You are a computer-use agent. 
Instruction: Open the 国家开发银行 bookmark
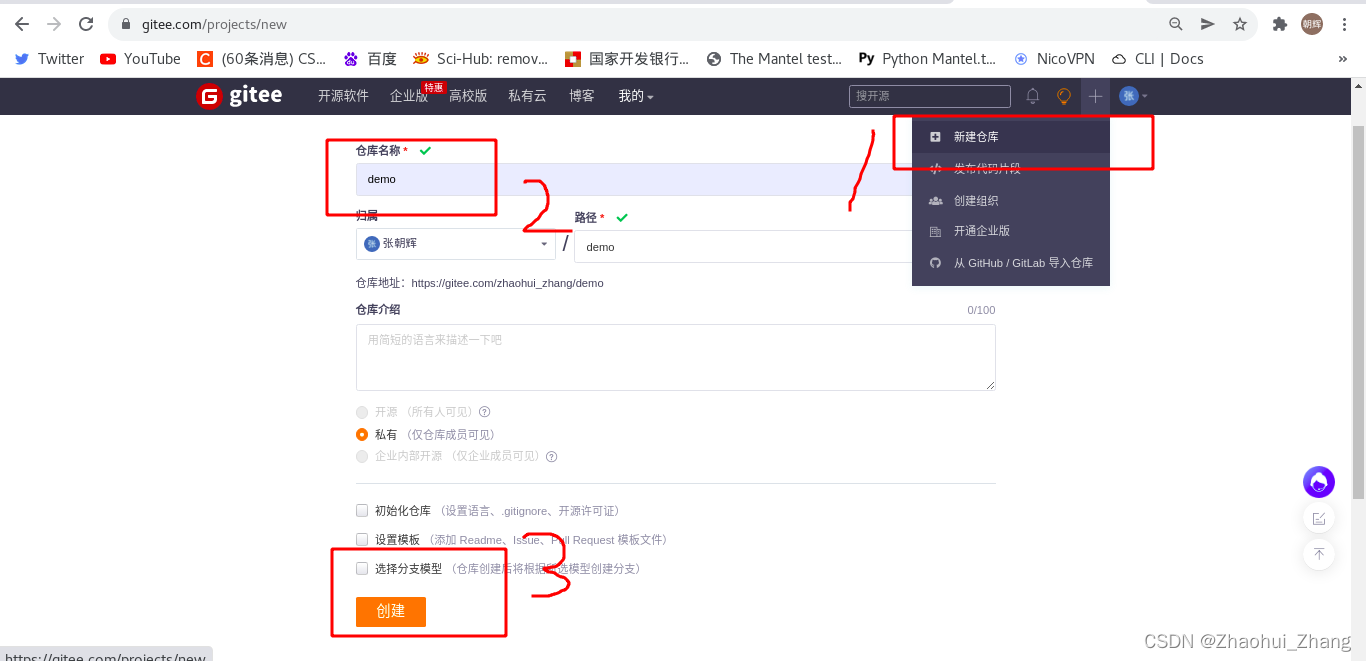pyautogui.click(x=627, y=59)
